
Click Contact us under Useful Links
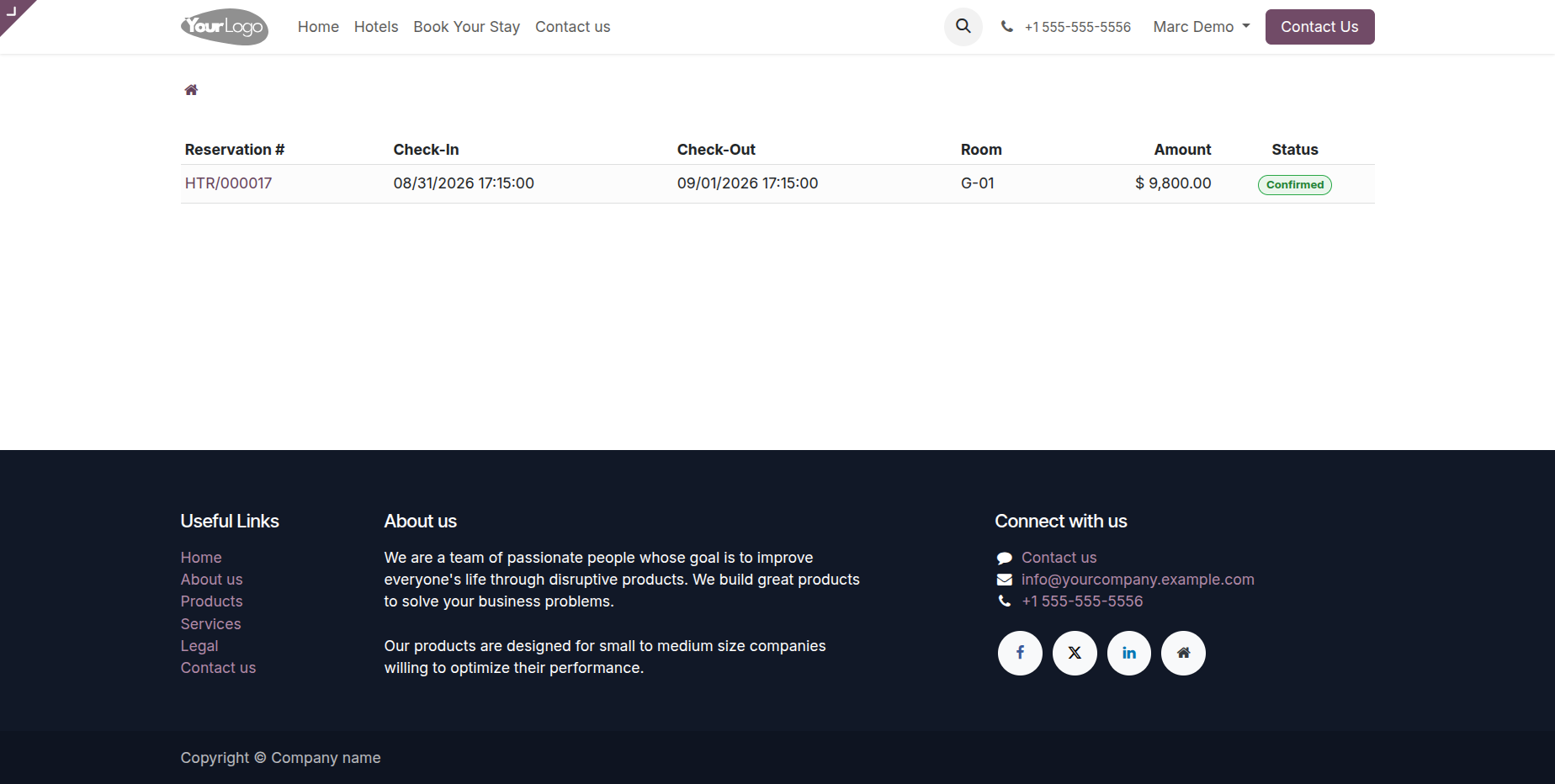tap(218, 668)
